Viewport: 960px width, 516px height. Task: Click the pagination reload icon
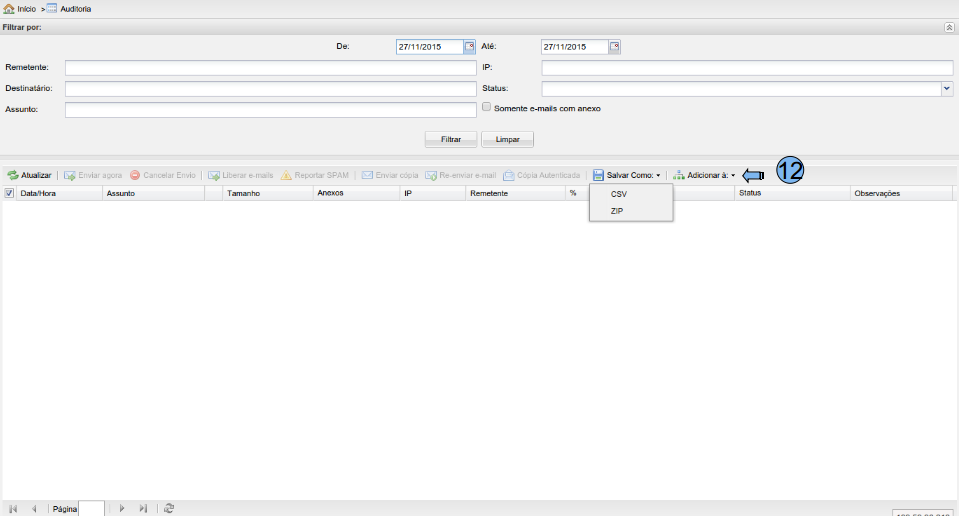click(169, 509)
